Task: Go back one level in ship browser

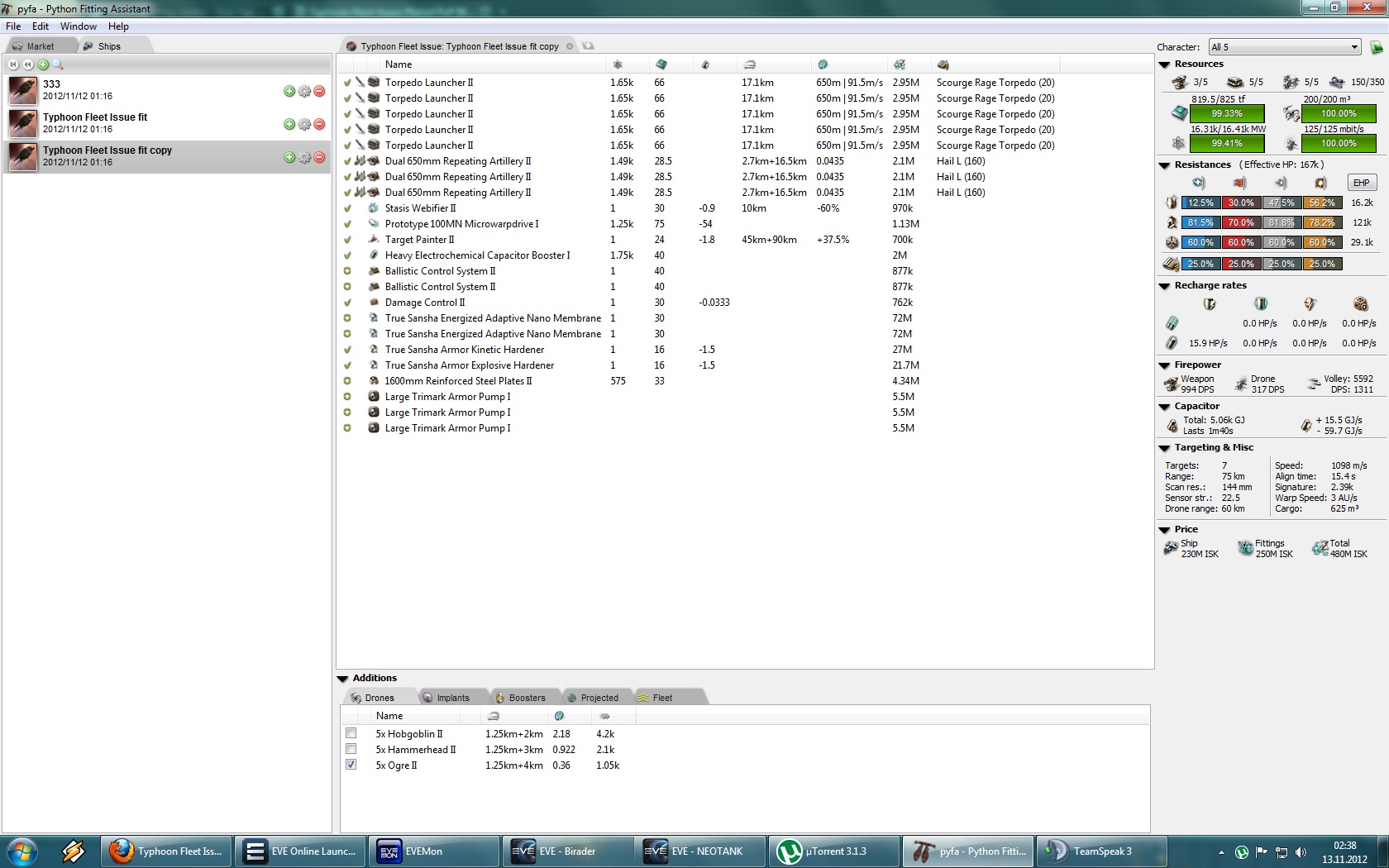Action: 28,64
